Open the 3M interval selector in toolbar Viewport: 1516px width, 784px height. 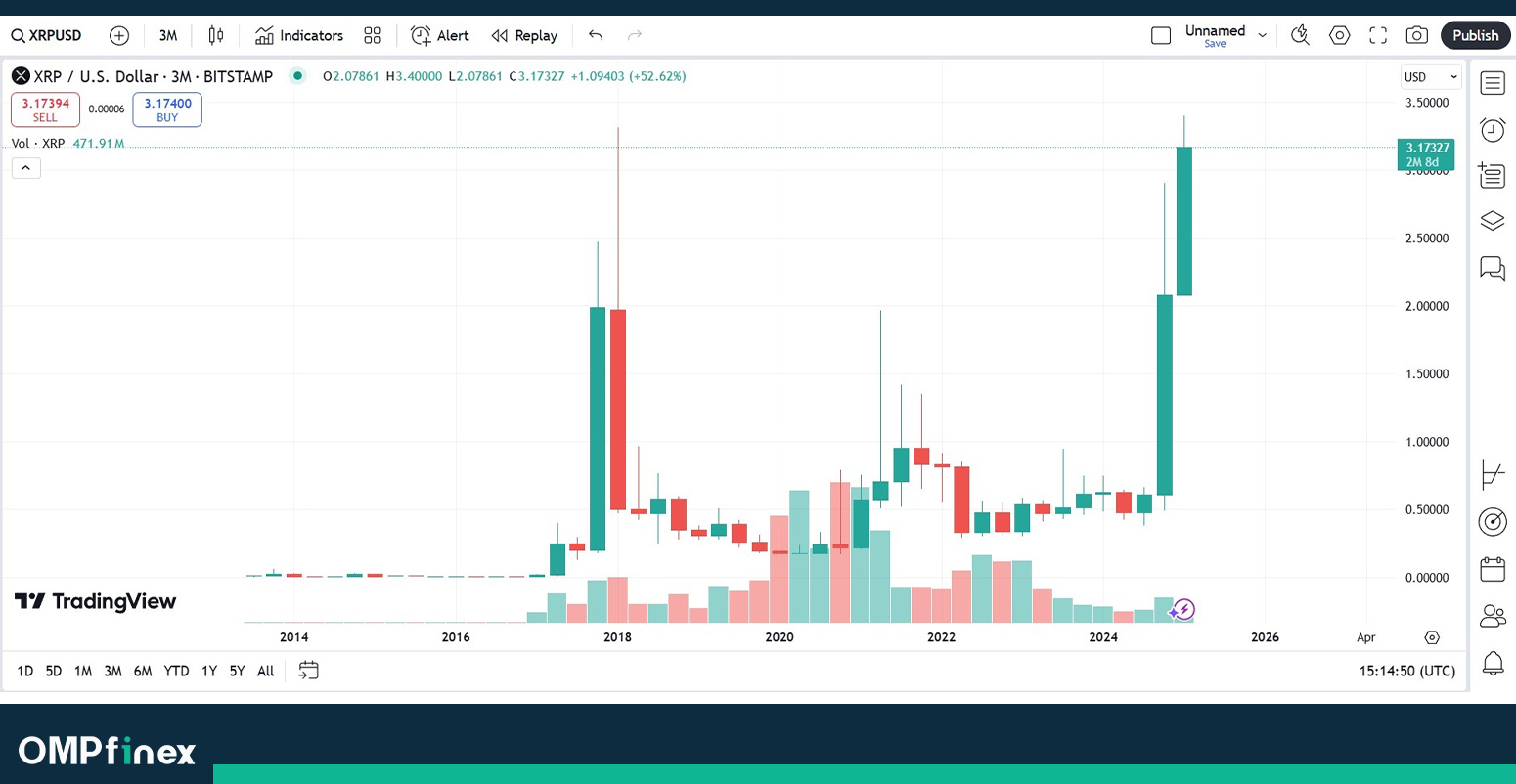click(x=168, y=36)
